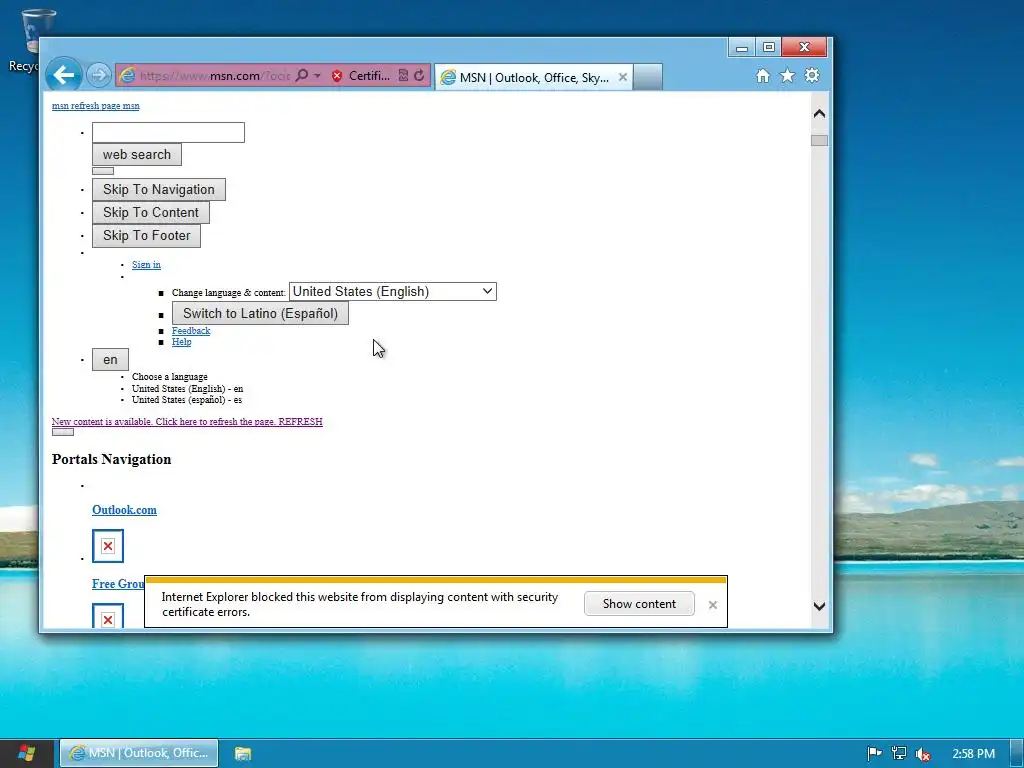Click Skip To Content button

pyautogui.click(x=151, y=212)
